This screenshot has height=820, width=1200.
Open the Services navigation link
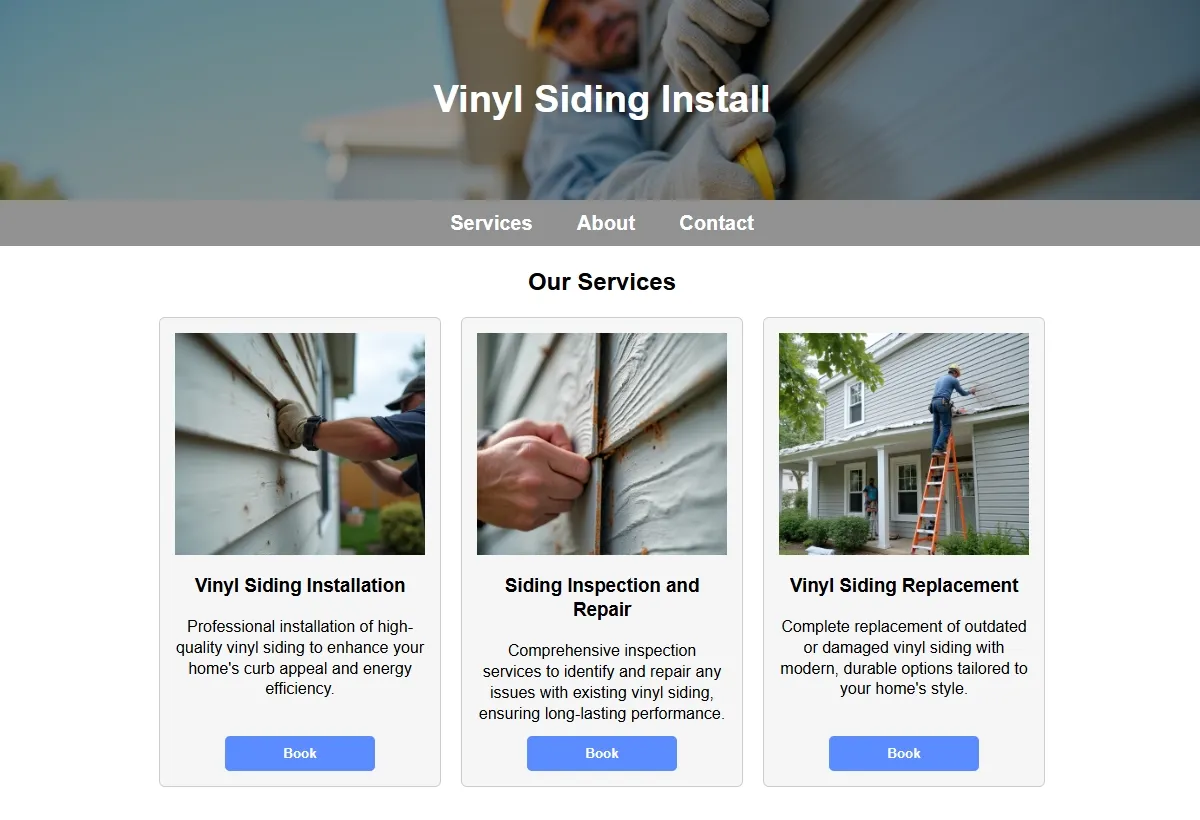[x=491, y=223]
